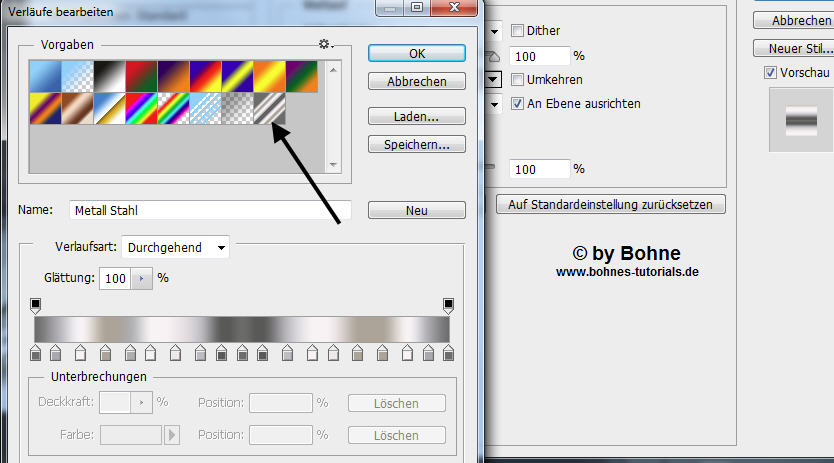Click OK in gradient editor
Image resolution: width=834 pixels, height=463 pixels.
[x=417, y=53]
